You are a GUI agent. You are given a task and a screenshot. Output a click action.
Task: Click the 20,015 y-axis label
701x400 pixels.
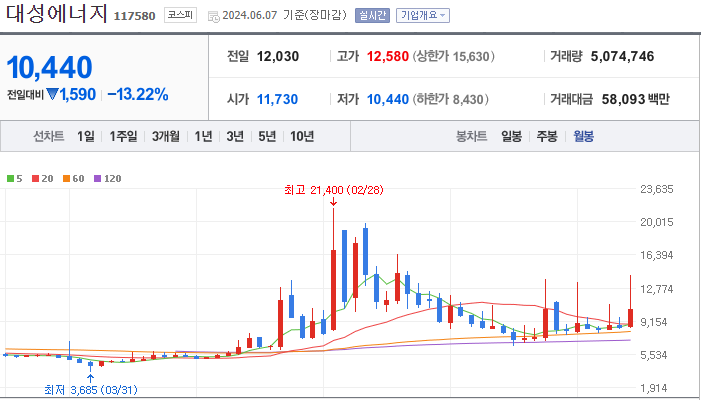[x=657, y=222]
